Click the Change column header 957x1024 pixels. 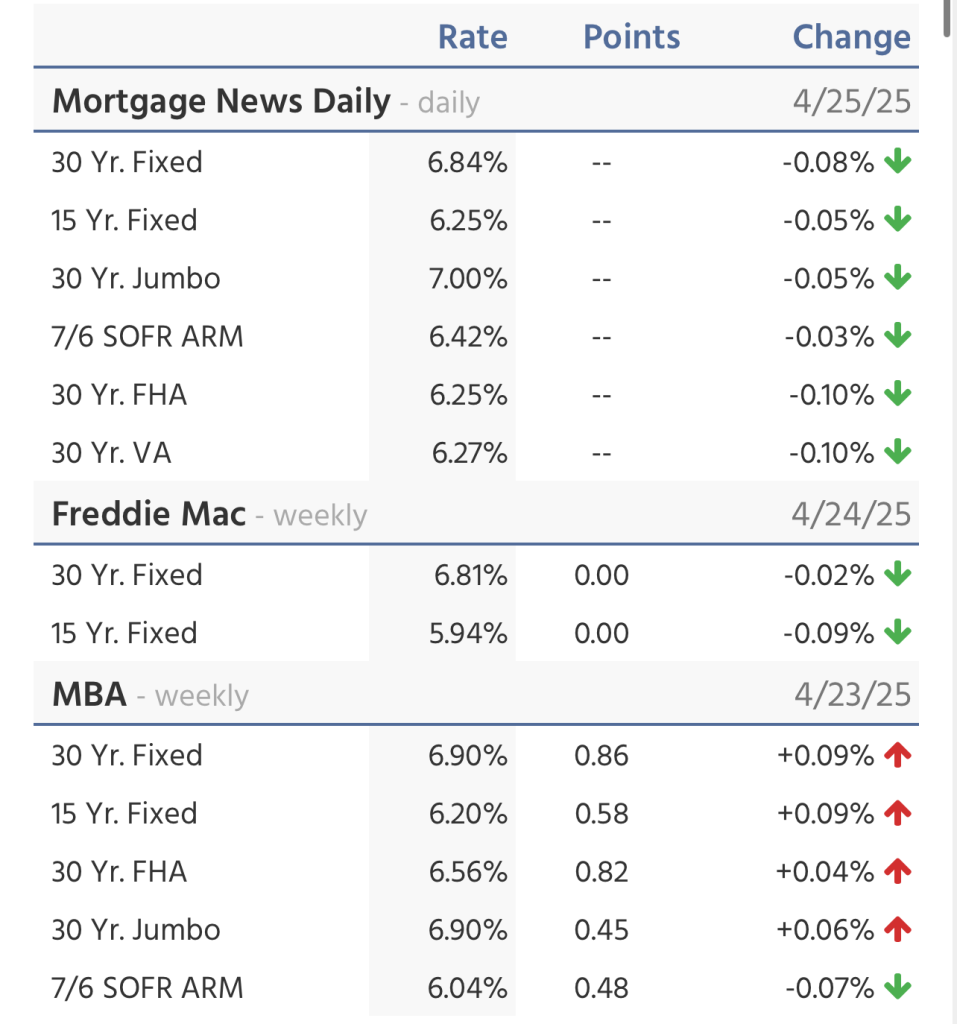point(851,38)
